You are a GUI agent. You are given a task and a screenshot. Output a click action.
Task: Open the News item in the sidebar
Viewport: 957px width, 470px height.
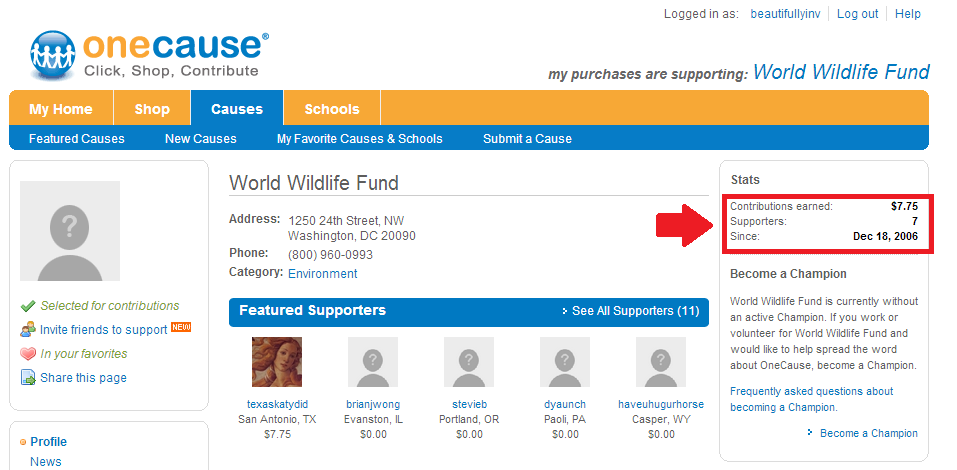pos(46,462)
